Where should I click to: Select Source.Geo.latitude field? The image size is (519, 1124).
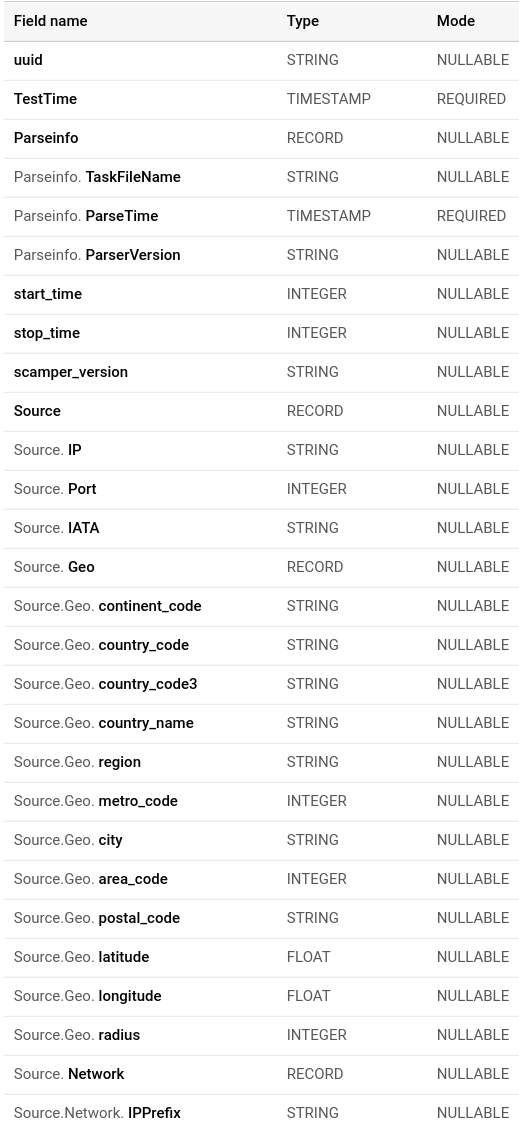[x=81, y=957]
